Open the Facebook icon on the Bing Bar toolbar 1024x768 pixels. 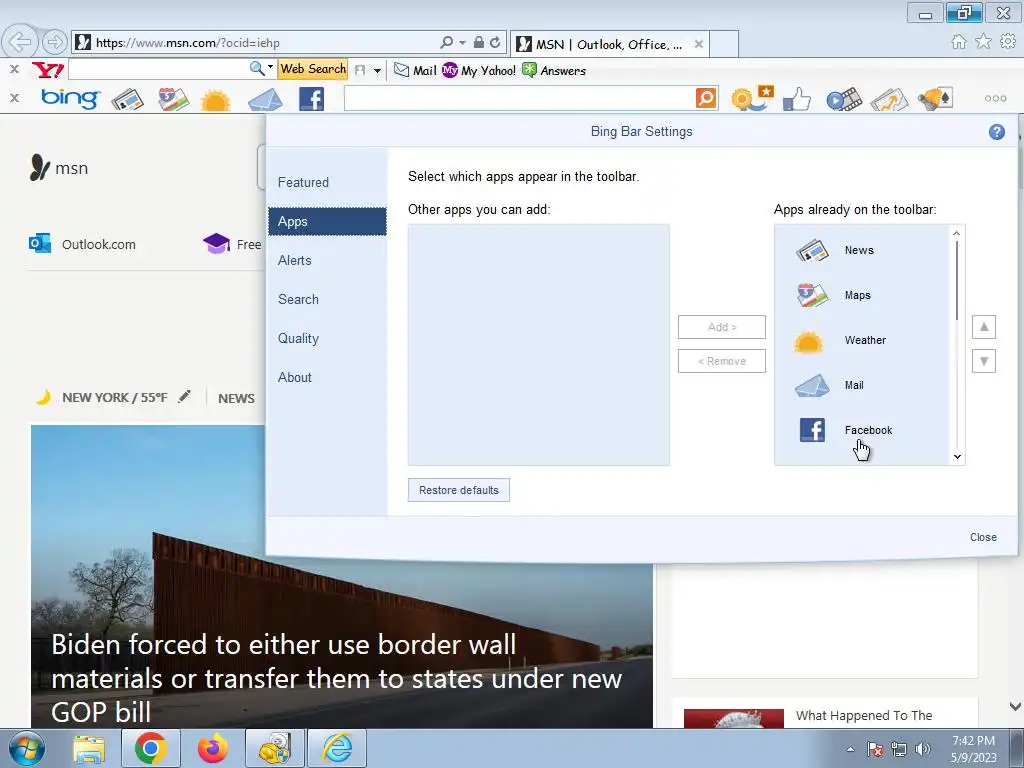312,99
